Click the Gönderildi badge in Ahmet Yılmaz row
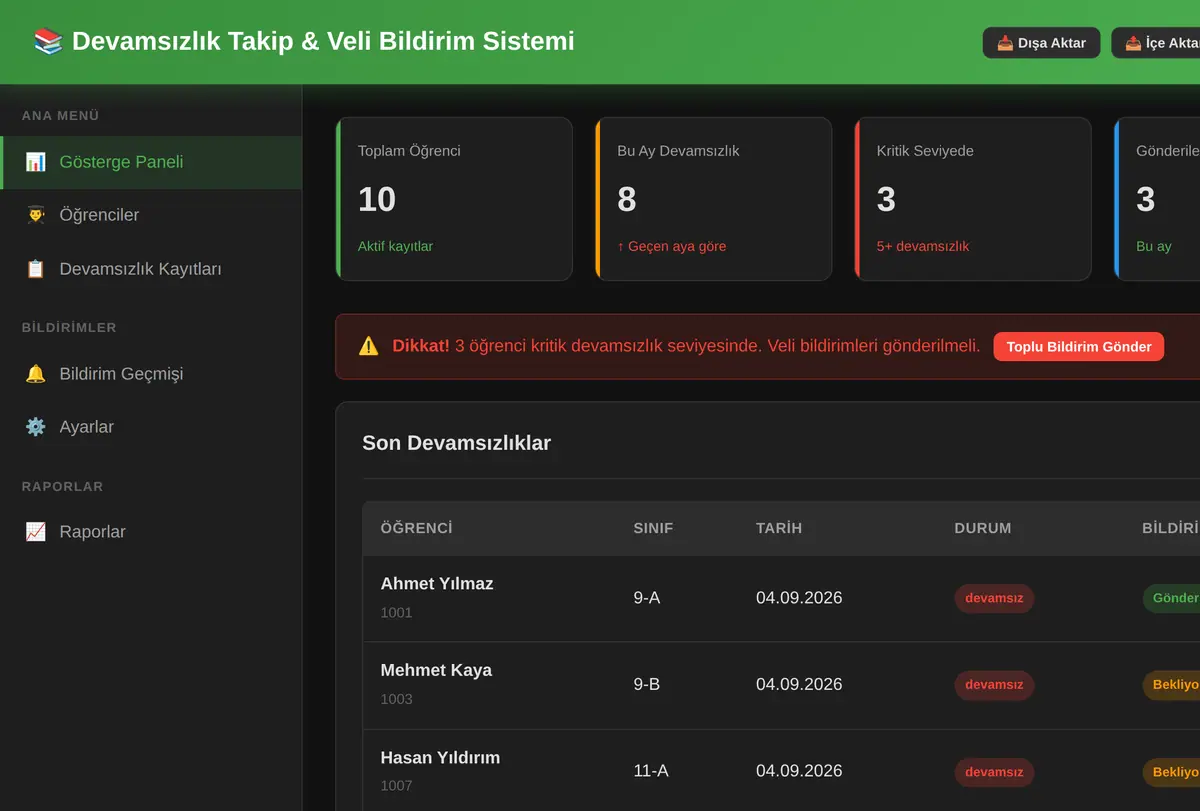This screenshot has height=811, width=1200. click(x=1171, y=598)
